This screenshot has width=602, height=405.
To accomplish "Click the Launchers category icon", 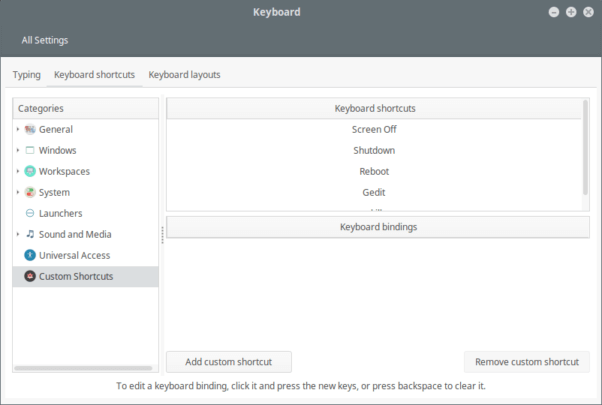I will coord(30,213).
